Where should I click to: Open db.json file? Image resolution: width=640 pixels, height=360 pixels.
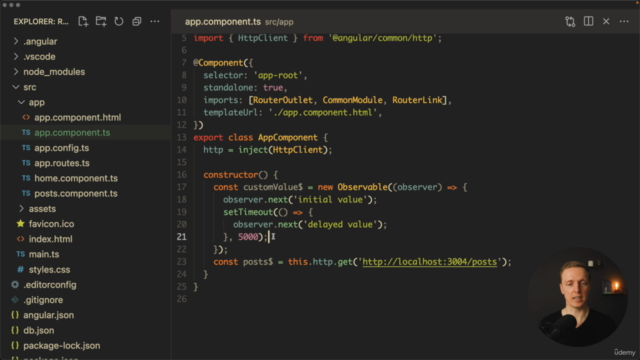pos(38,331)
